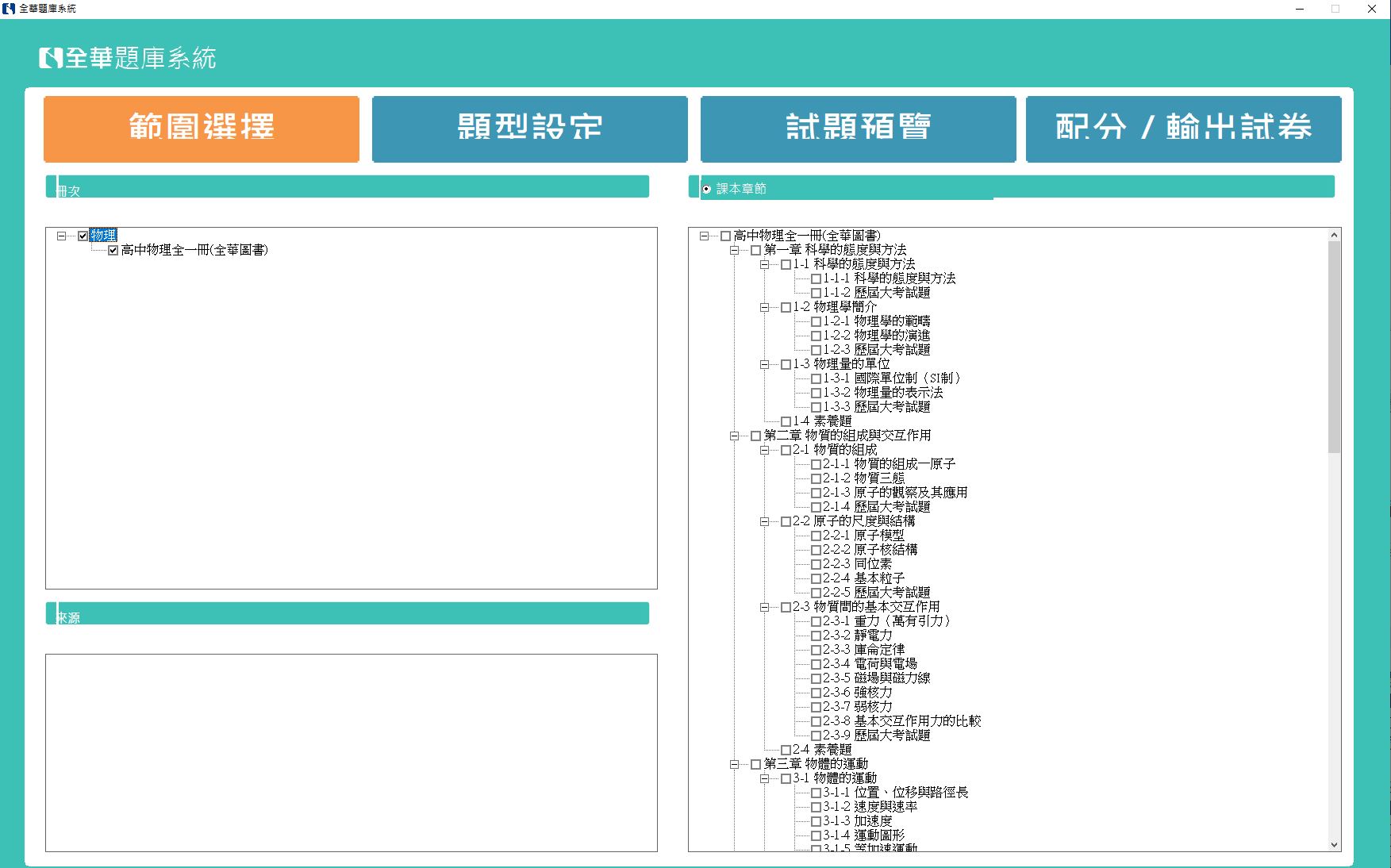1391x868 pixels.
Task: Select 2-1-3 原子的觀察及其應用 row
Action: (x=895, y=493)
